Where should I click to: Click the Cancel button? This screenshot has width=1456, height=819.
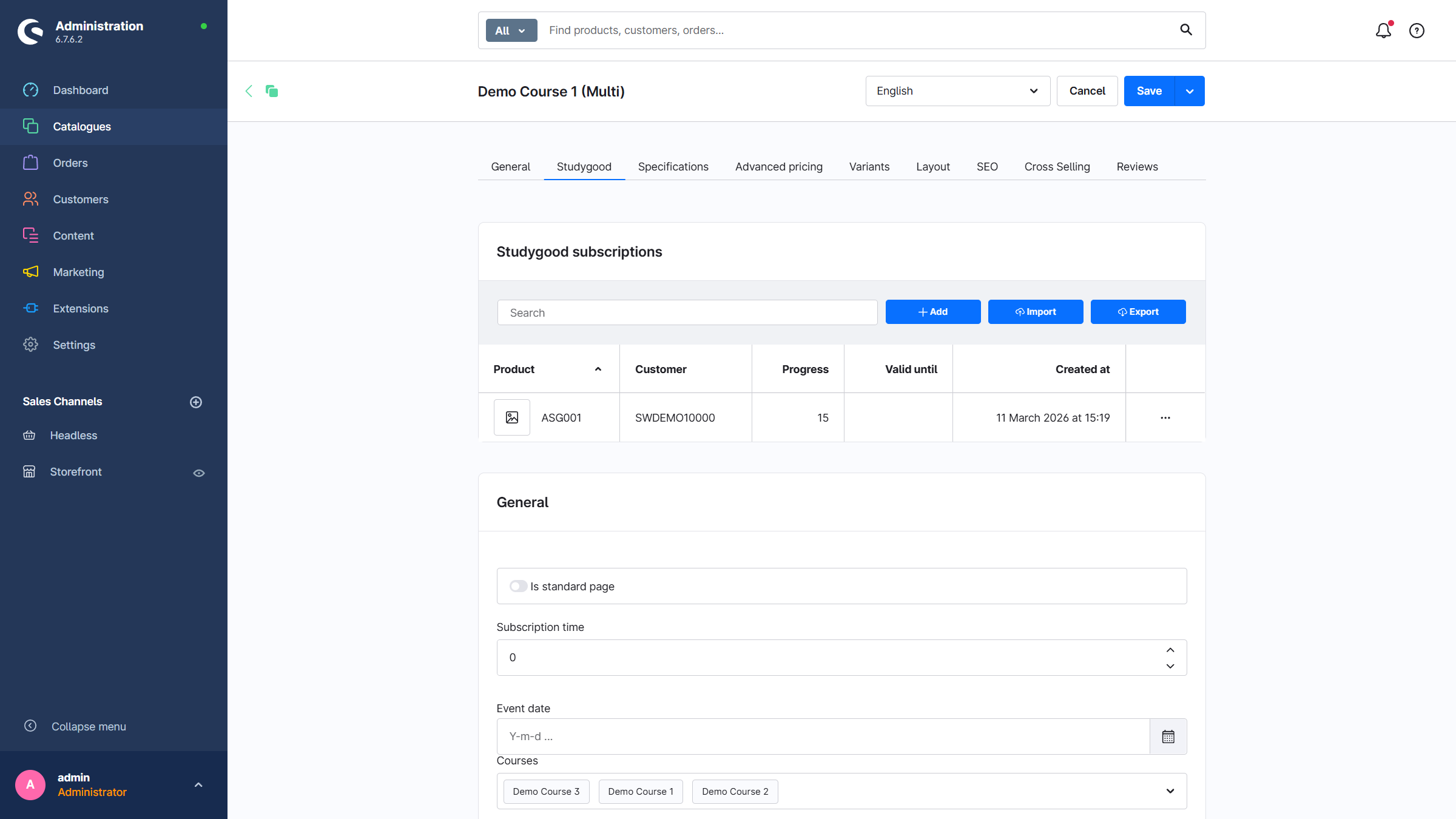click(x=1087, y=91)
